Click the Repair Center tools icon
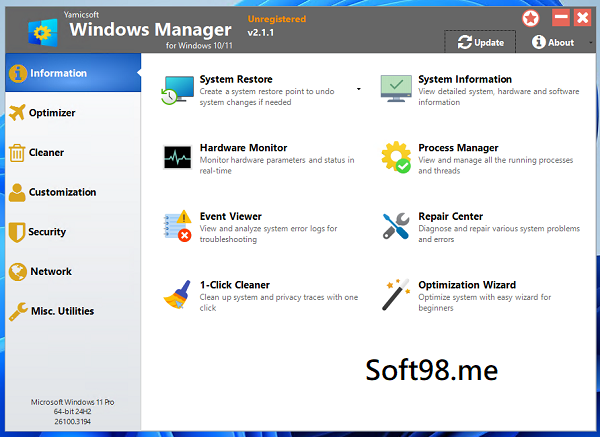600x437 pixels. click(396, 226)
